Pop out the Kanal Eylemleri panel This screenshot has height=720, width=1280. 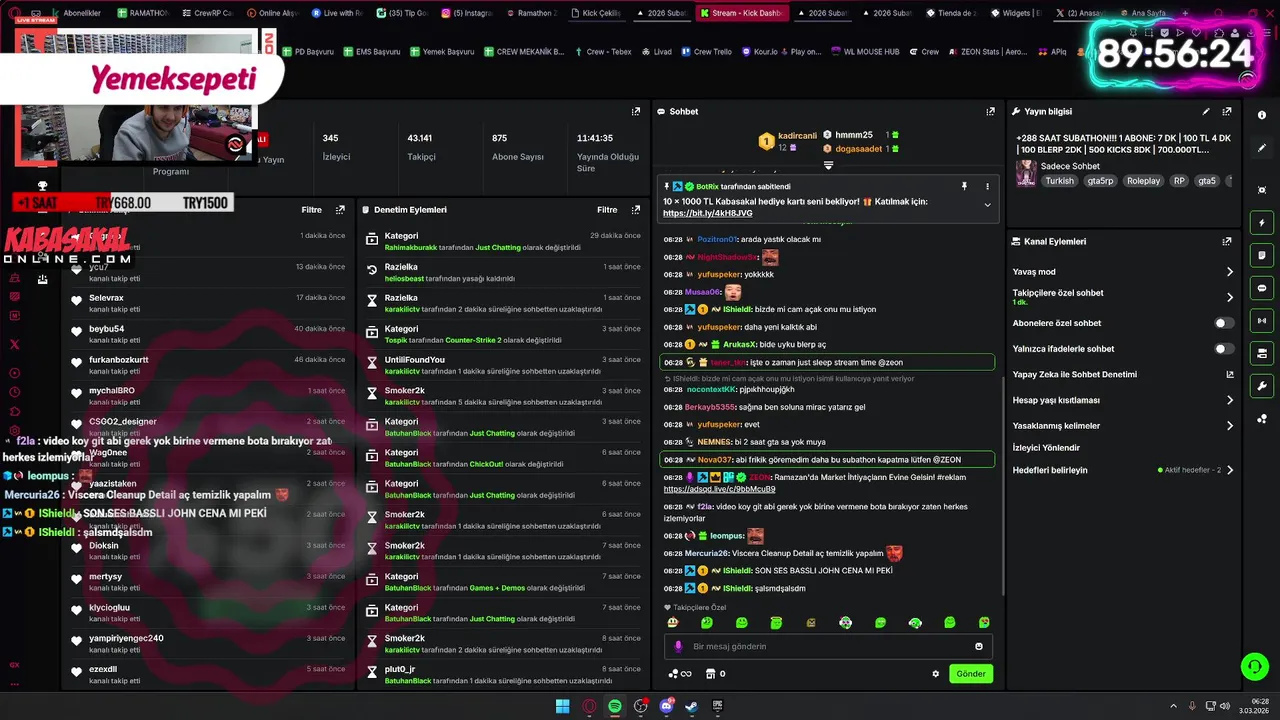[1227, 242]
